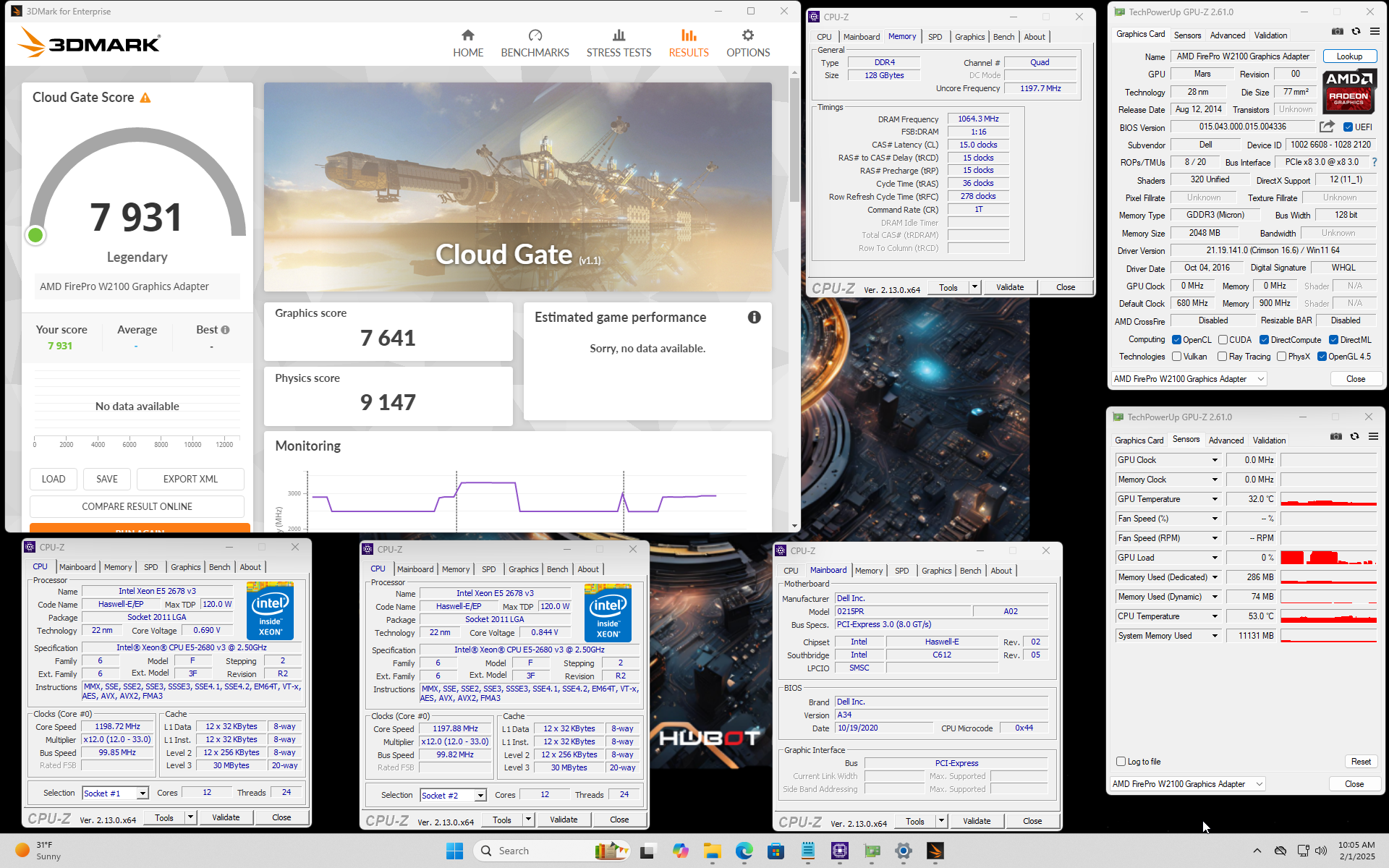Click the Best score info icon

(225, 330)
